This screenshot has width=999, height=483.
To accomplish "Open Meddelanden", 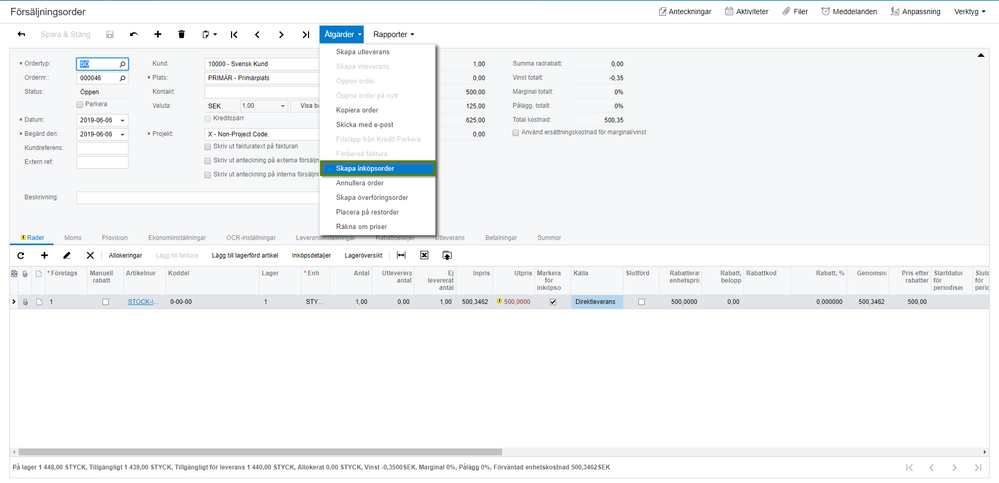I will (x=849, y=11).
